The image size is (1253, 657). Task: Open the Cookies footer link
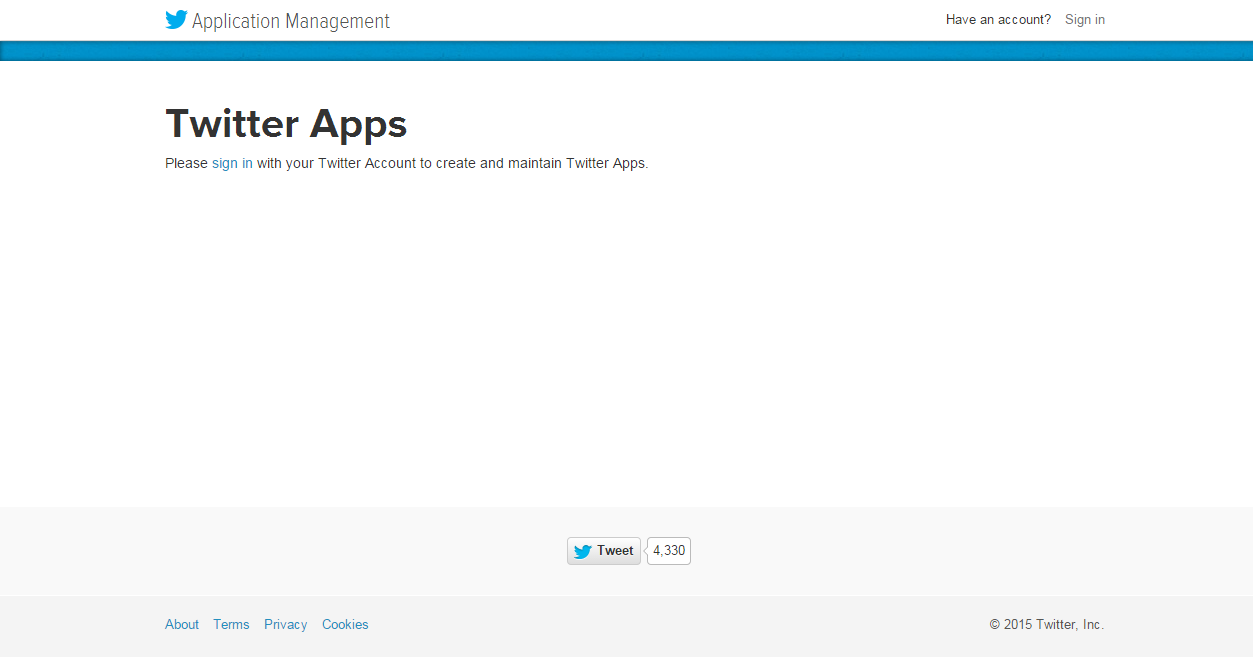(x=345, y=624)
